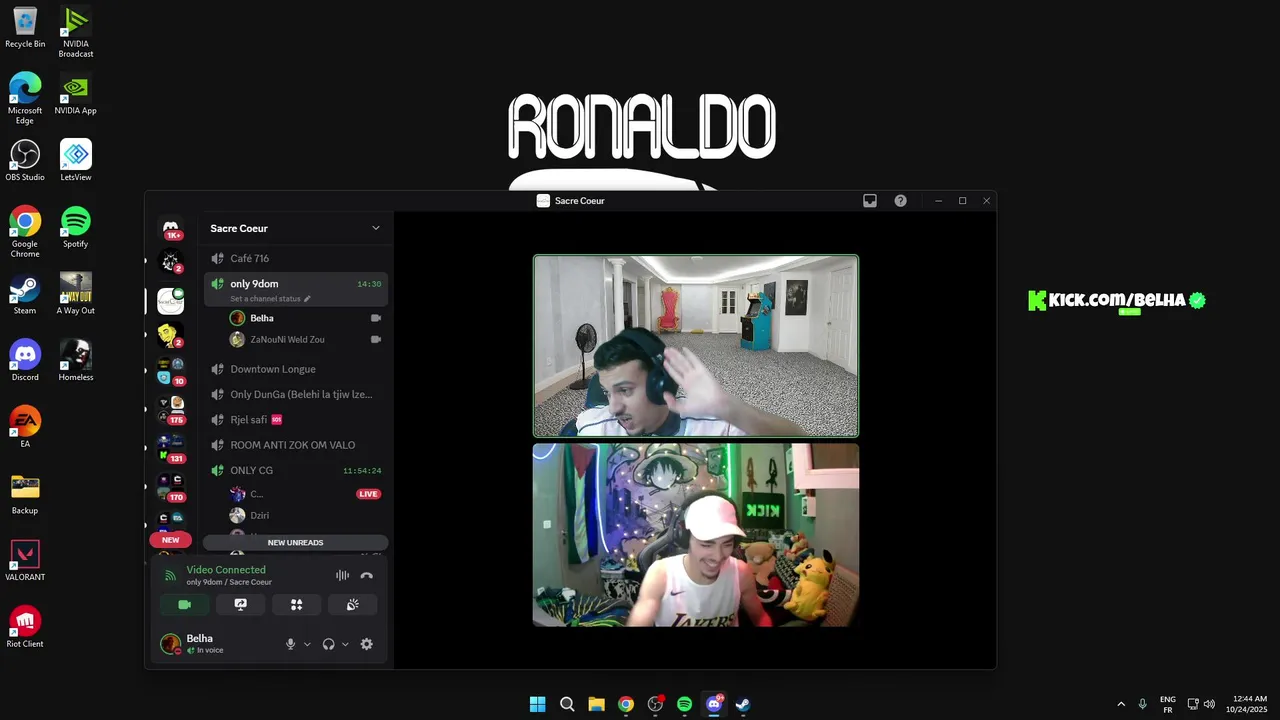Open A Way Out desktop shortcut
1280x720 pixels.
click(x=76, y=293)
